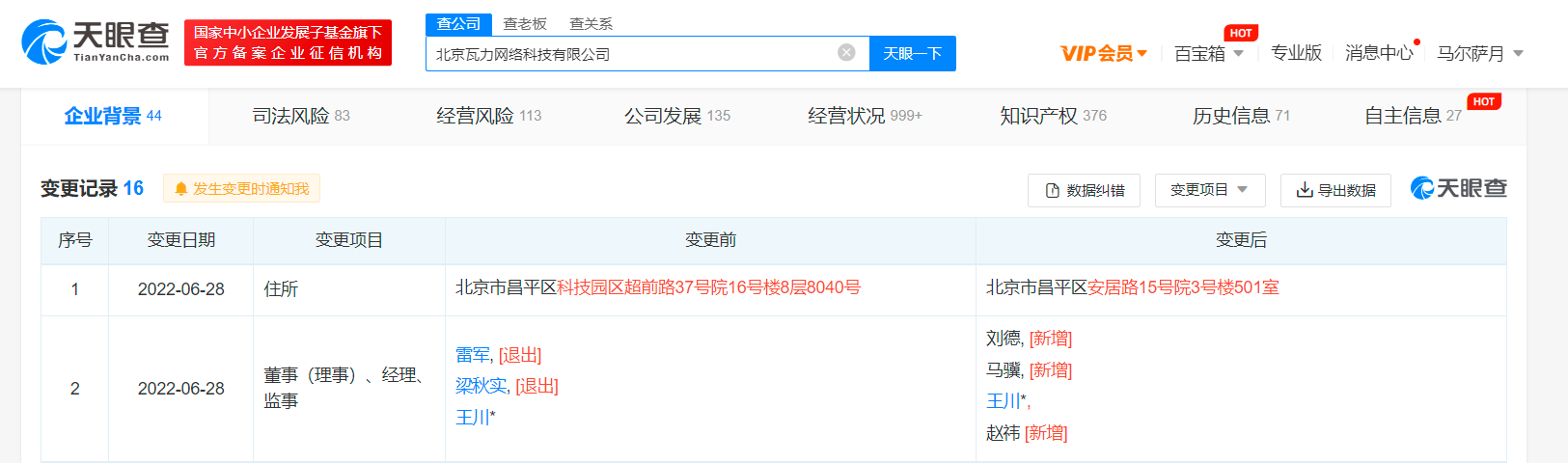Click 发生变更时通知我 notify button
The width and height of the screenshot is (1568, 463).
coord(241,188)
